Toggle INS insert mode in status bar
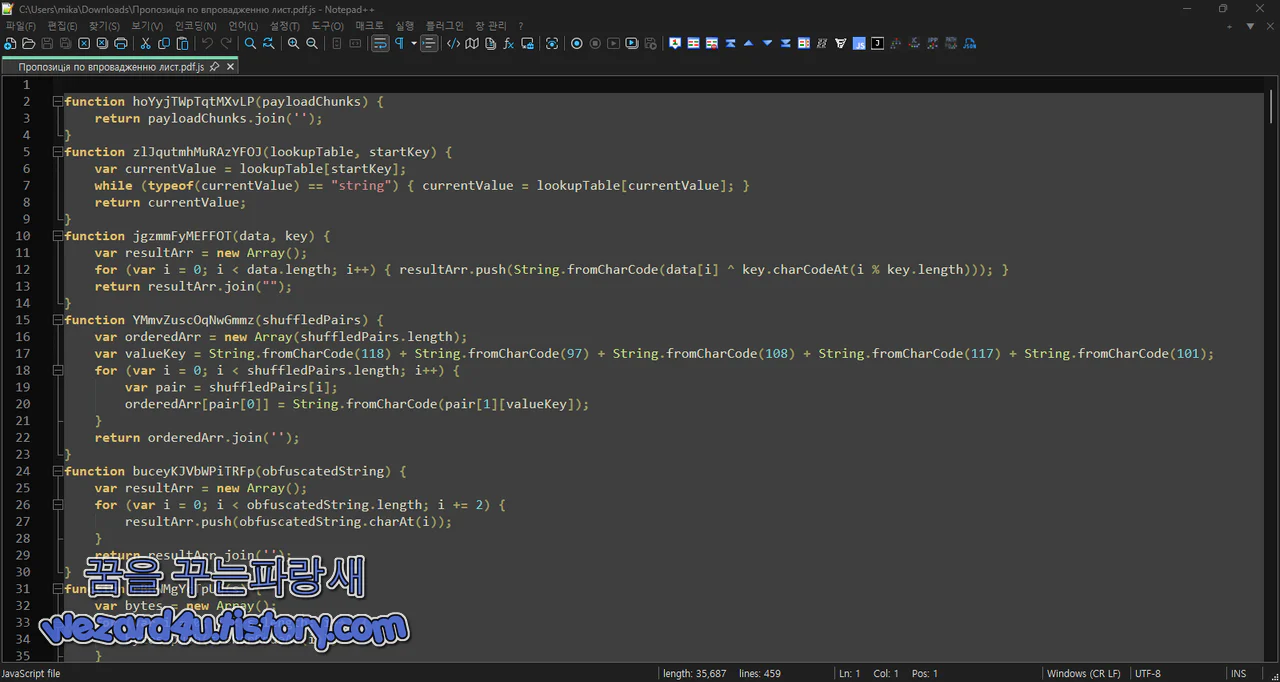 click(x=1239, y=674)
